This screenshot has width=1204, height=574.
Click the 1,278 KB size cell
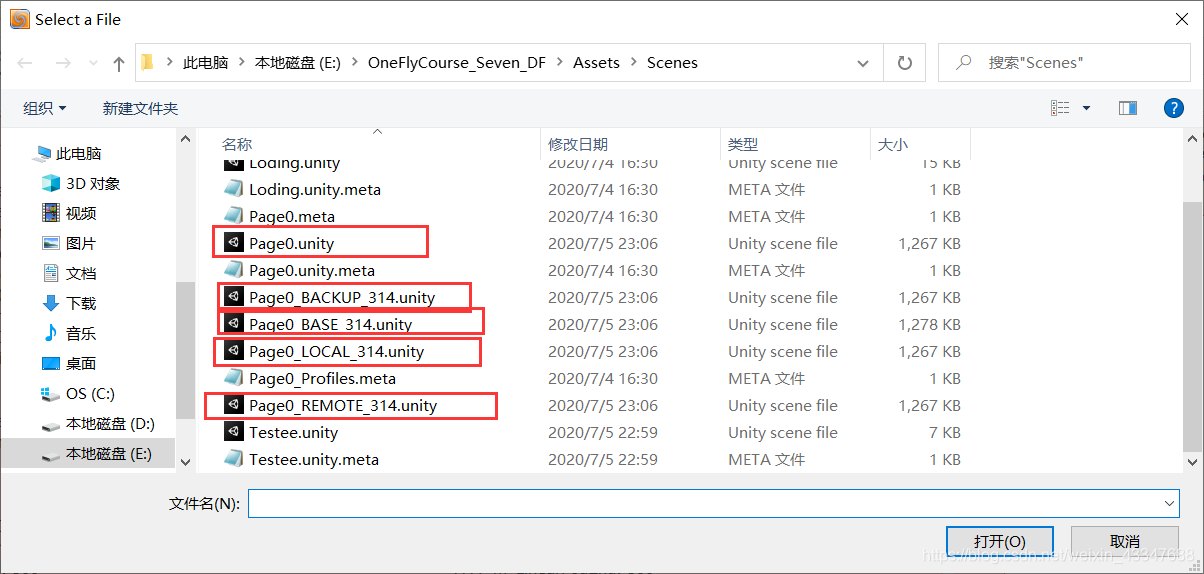pyautogui.click(x=929, y=324)
